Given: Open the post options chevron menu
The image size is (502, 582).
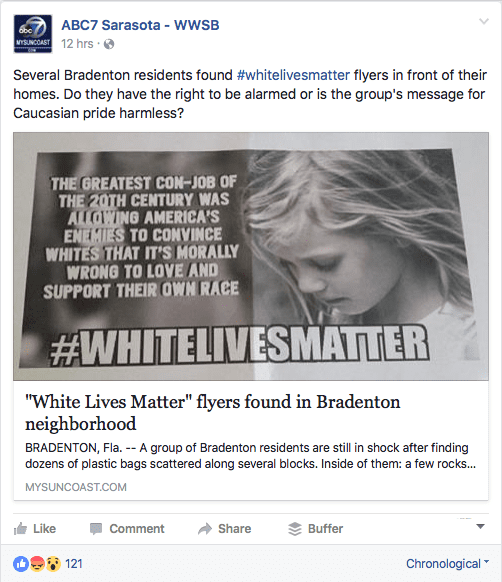Looking at the screenshot, I should pos(483,21).
